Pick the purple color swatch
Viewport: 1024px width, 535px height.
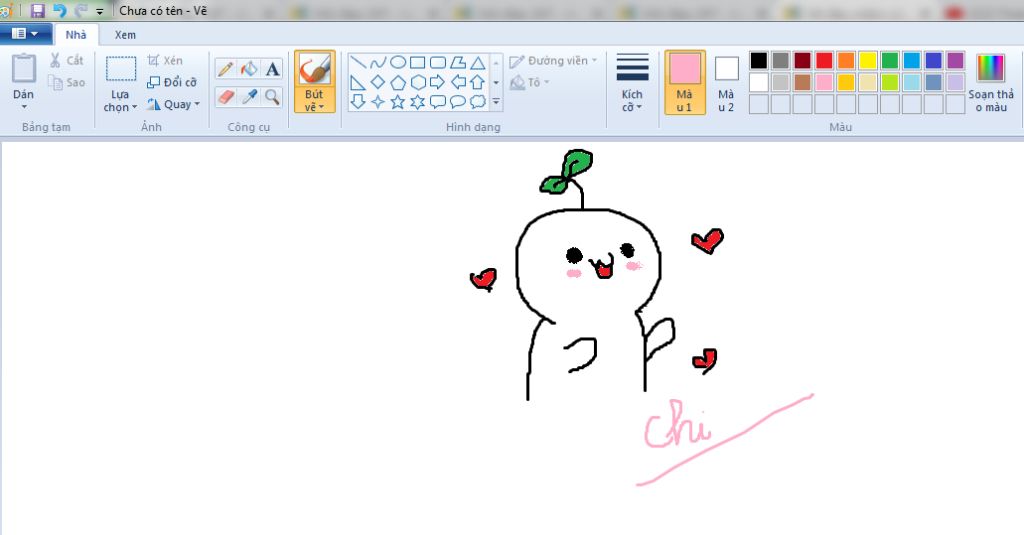(955, 61)
